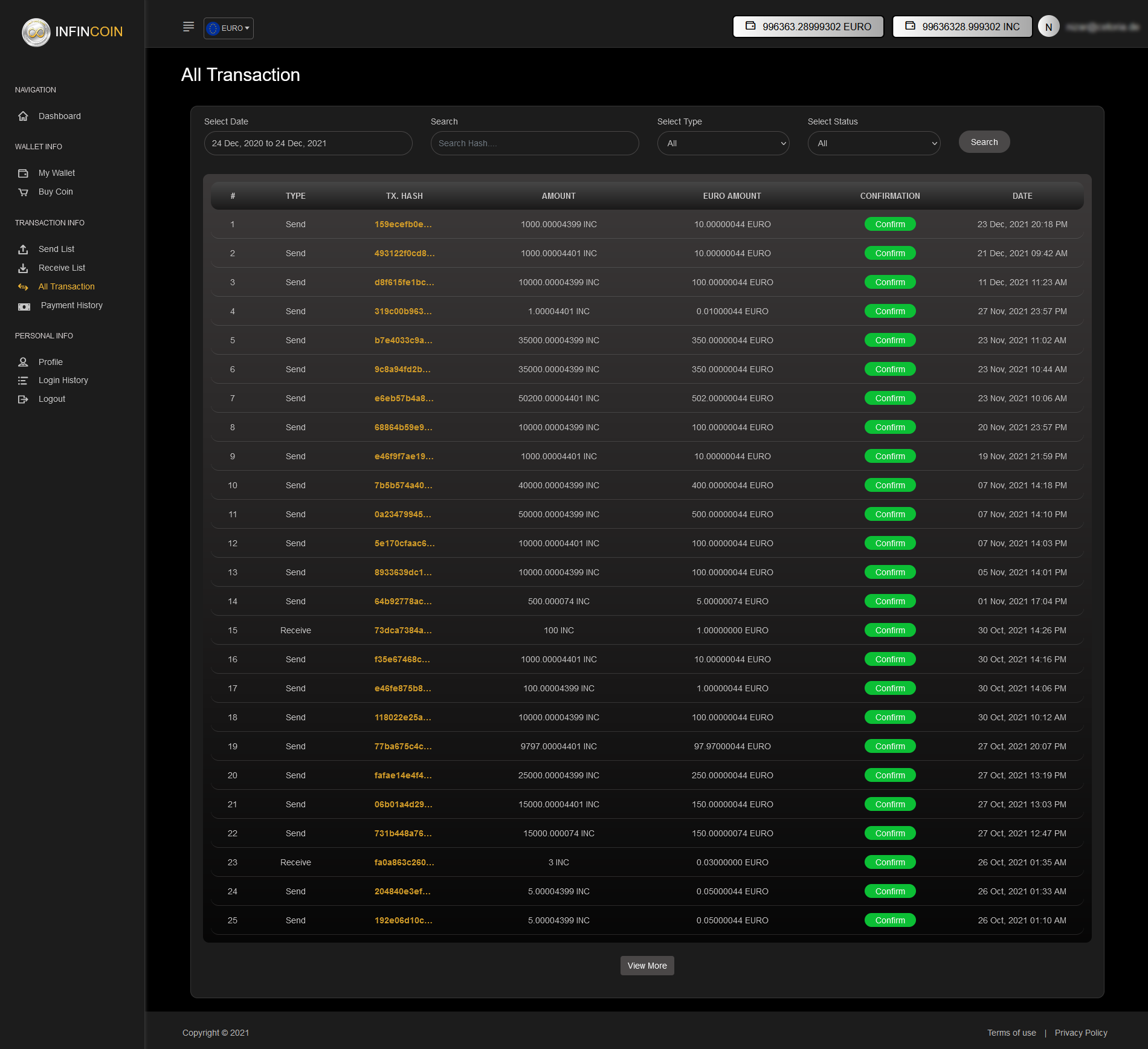The width and height of the screenshot is (1148, 1049).
Task: Click the Logout icon in sidebar
Action: coord(23,399)
